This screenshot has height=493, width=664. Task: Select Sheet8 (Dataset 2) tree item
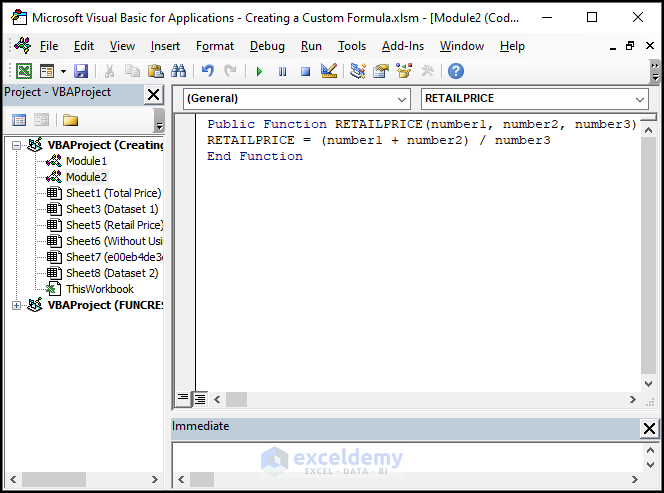(x=112, y=273)
